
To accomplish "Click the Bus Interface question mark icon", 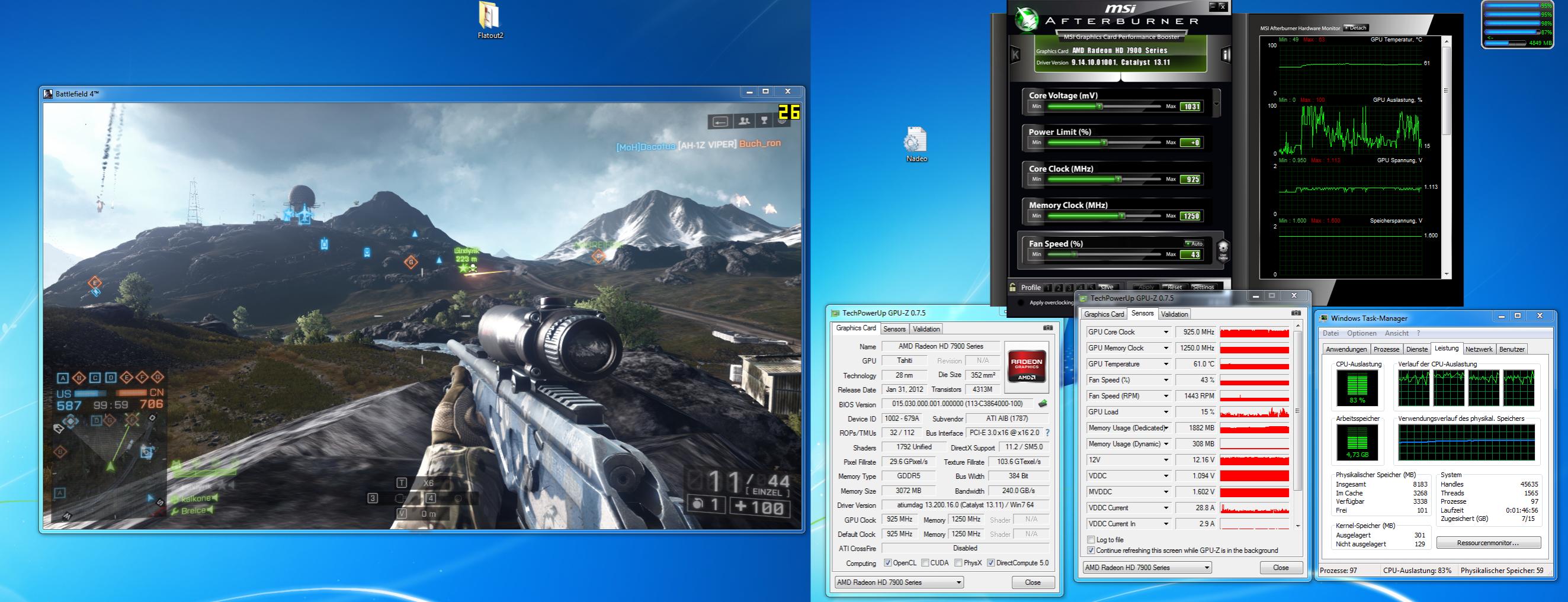I will click(1047, 433).
